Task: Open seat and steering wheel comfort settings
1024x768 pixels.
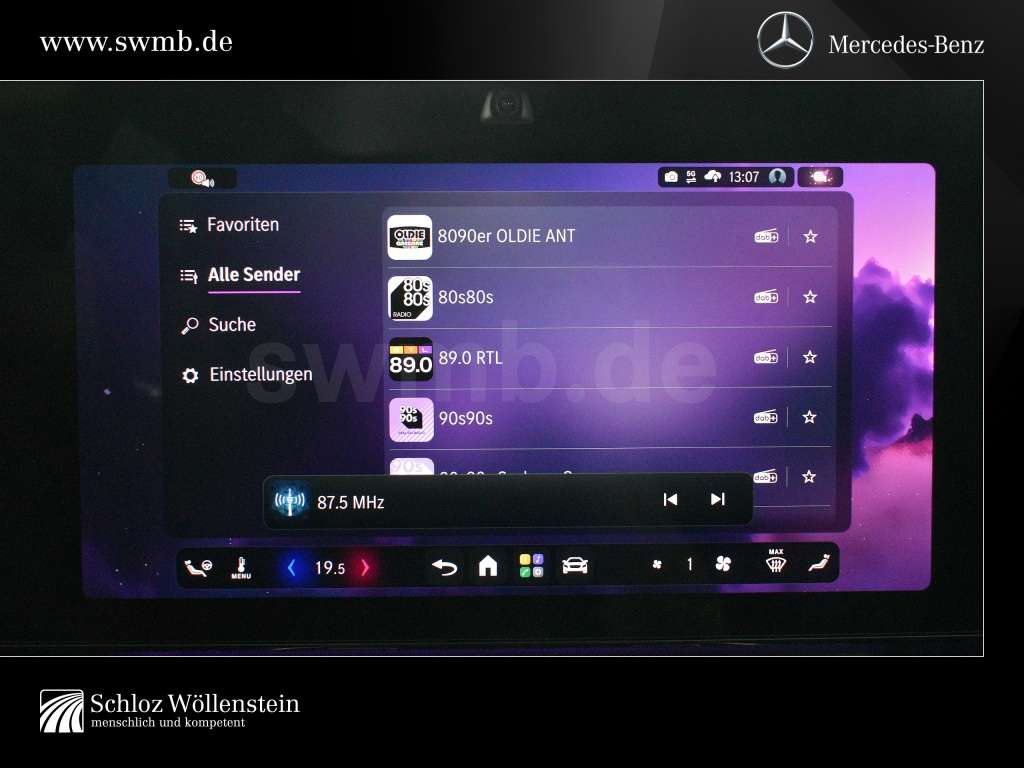Action: [x=198, y=567]
